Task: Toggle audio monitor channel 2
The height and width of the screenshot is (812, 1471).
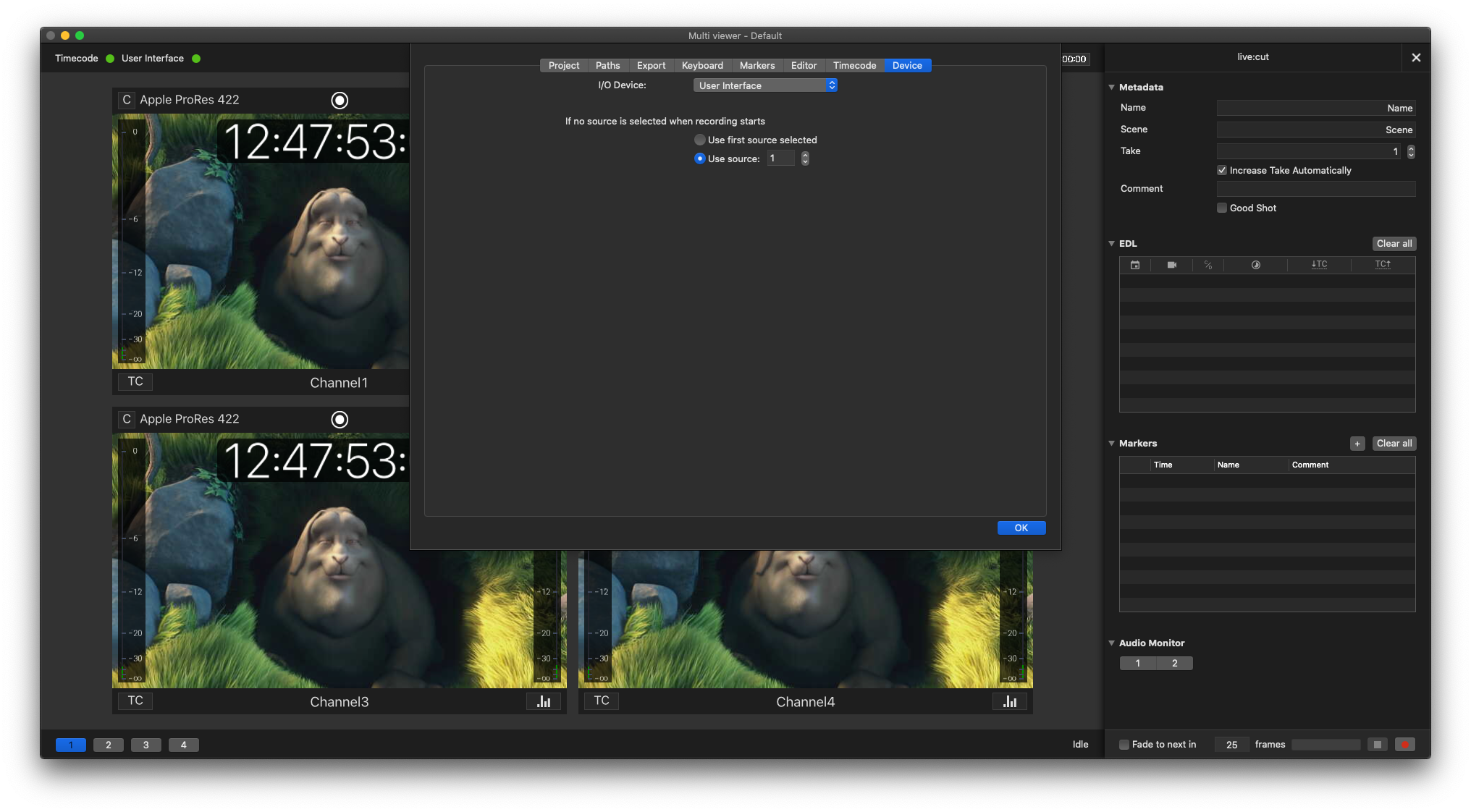Action: coord(1175,664)
